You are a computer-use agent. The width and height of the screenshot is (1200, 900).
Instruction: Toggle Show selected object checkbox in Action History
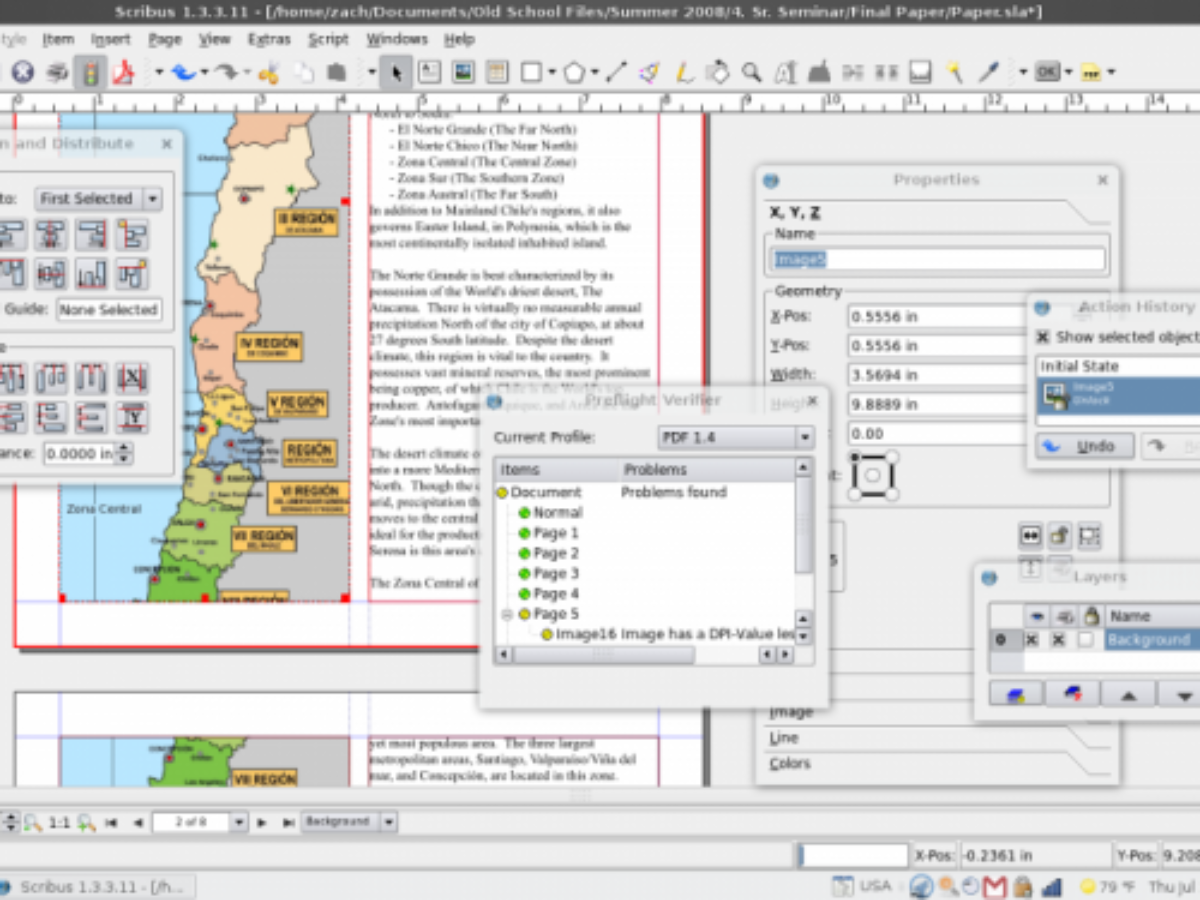tap(1043, 337)
